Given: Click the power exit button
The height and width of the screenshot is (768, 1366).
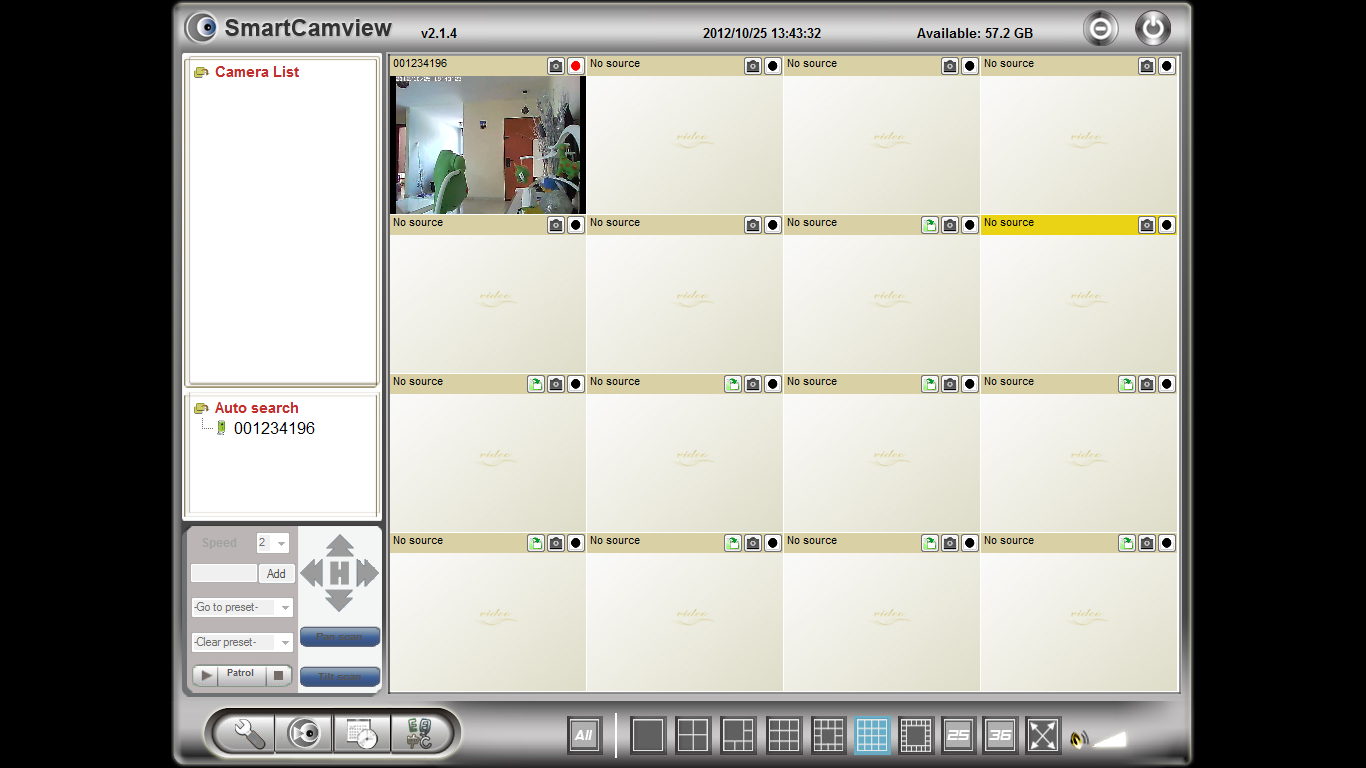Looking at the screenshot, I should 1153,28.
